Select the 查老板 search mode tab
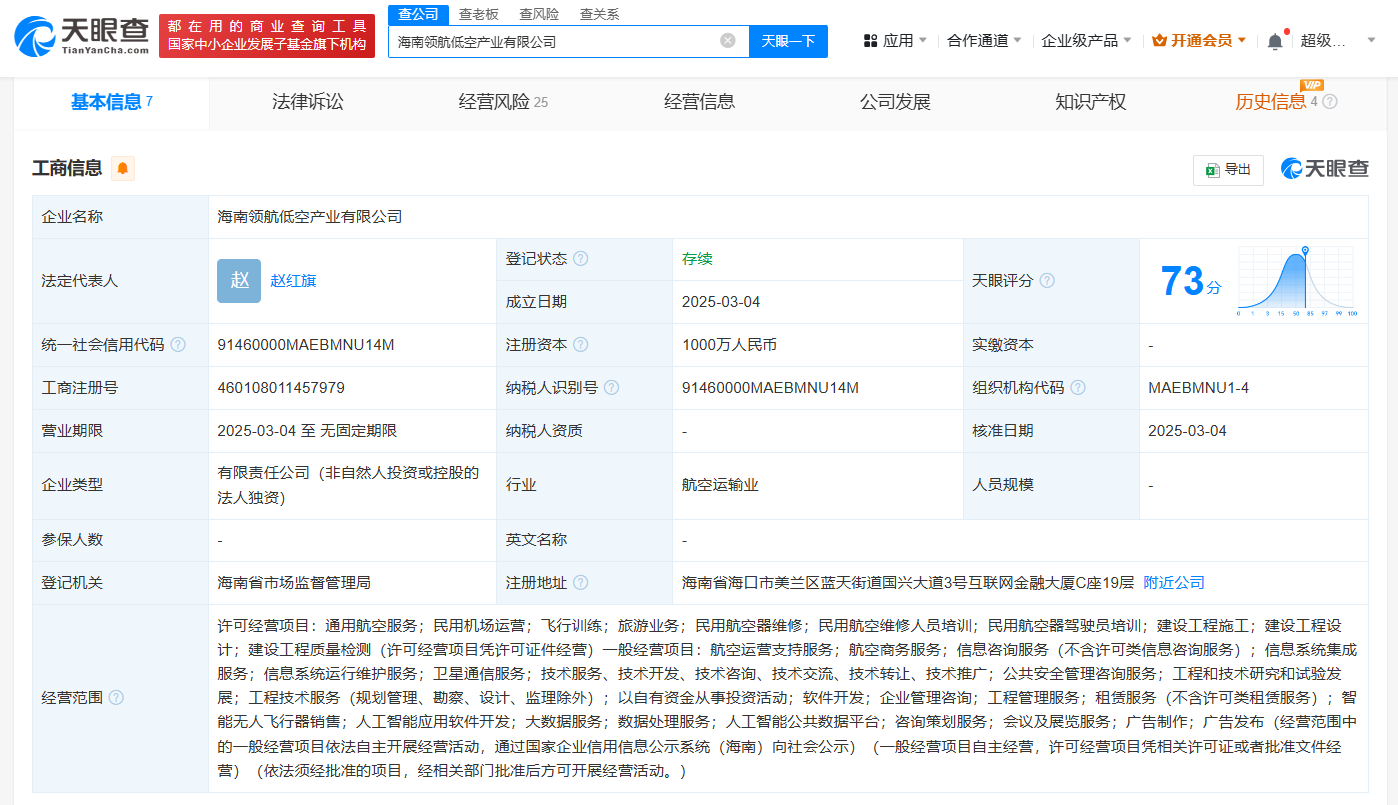The width and height of the screenshot is (1398, 805). point(479,14)
